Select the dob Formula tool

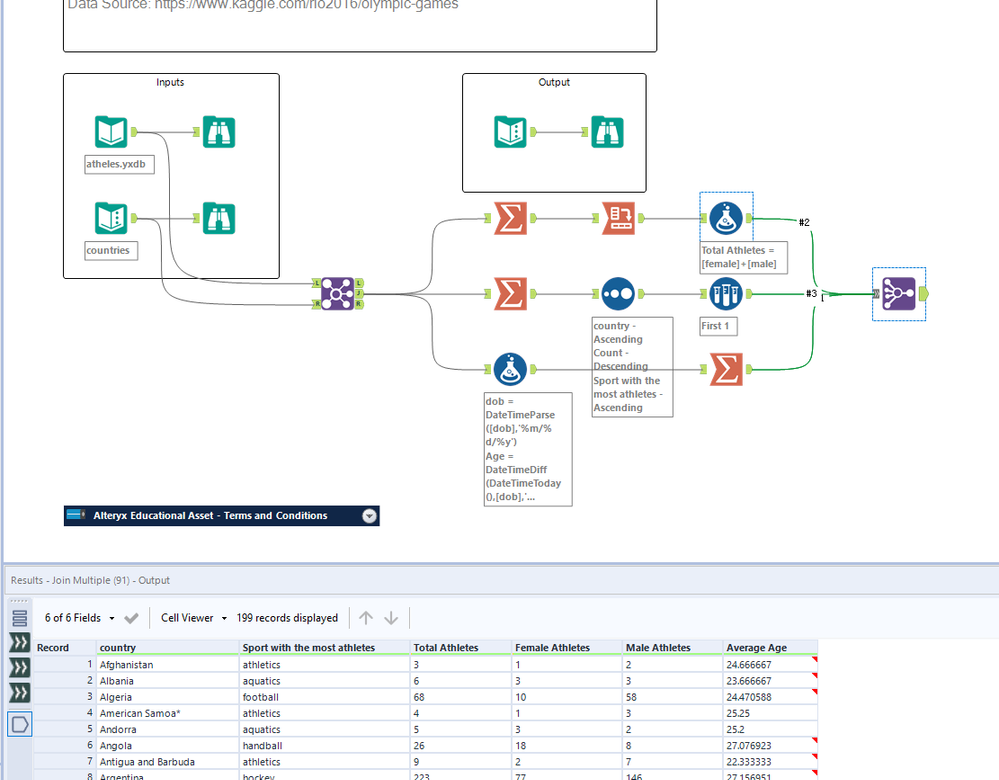[x=510, y=369]
